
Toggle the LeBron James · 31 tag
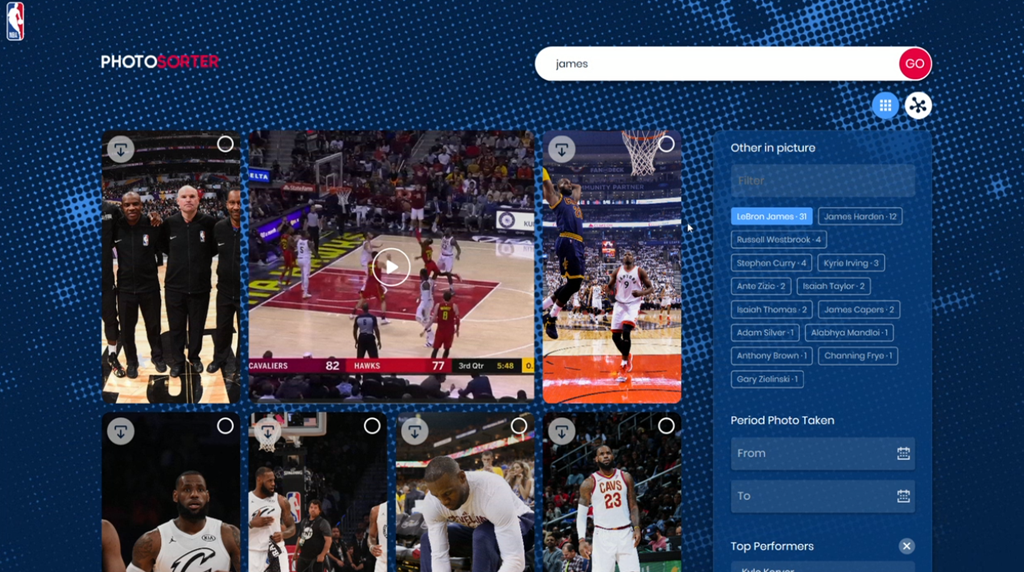coord(771,217)
